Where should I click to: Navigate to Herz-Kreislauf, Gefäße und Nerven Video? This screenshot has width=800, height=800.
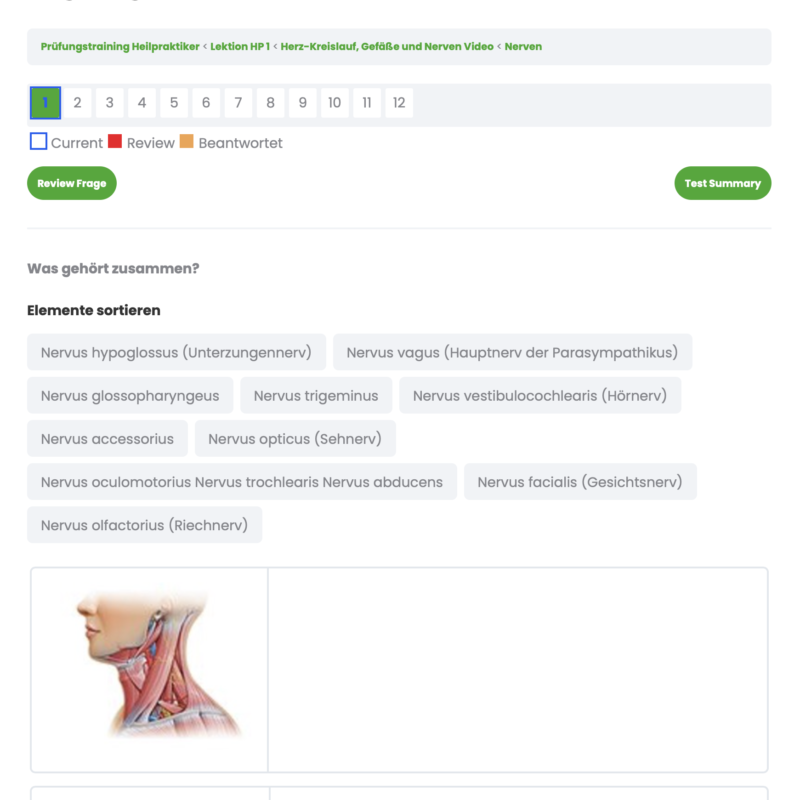click(387, 47)
